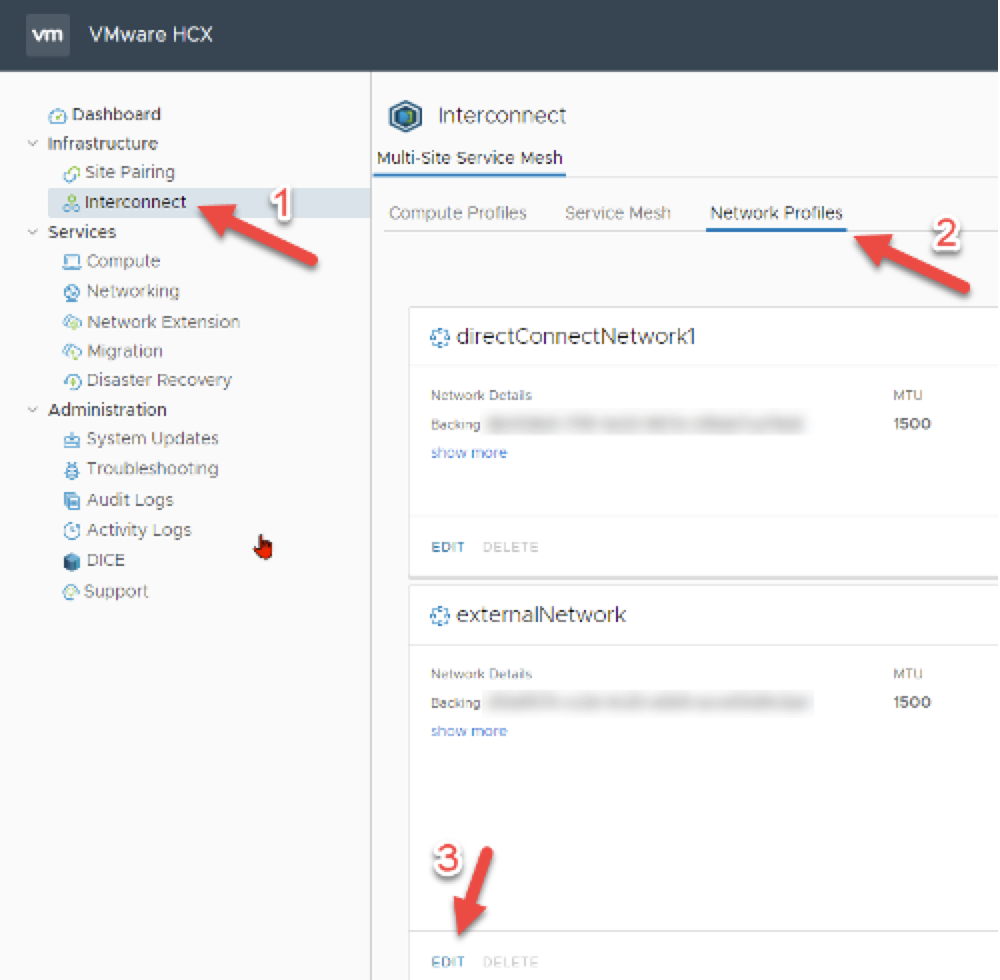Click the Interconnect page header hexagon icon
This screenshot has height=980, width=1000.
tap(406, 116)
